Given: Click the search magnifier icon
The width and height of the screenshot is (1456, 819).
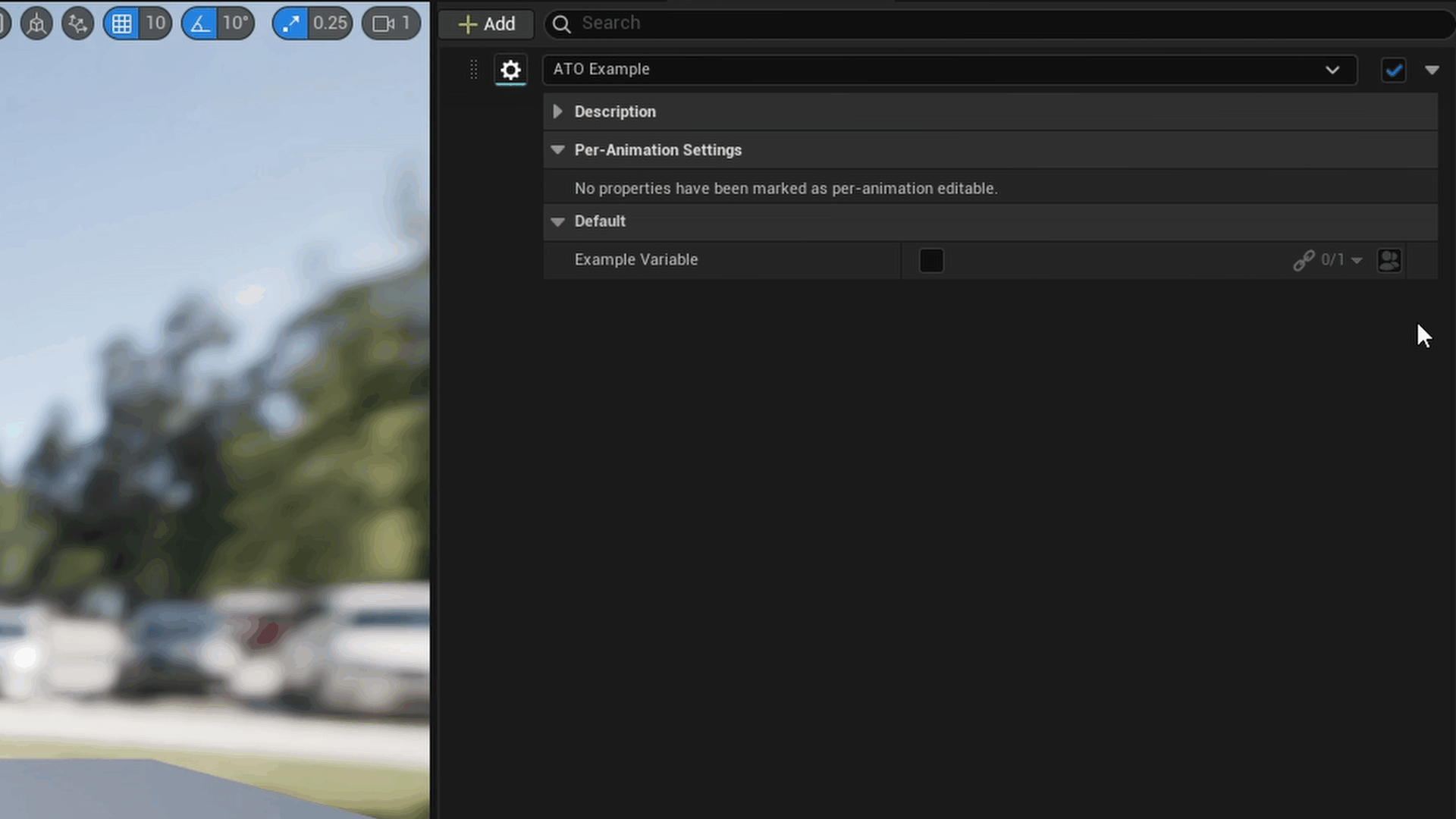Looking at the screenshot, I should click(x=562, y=24).
